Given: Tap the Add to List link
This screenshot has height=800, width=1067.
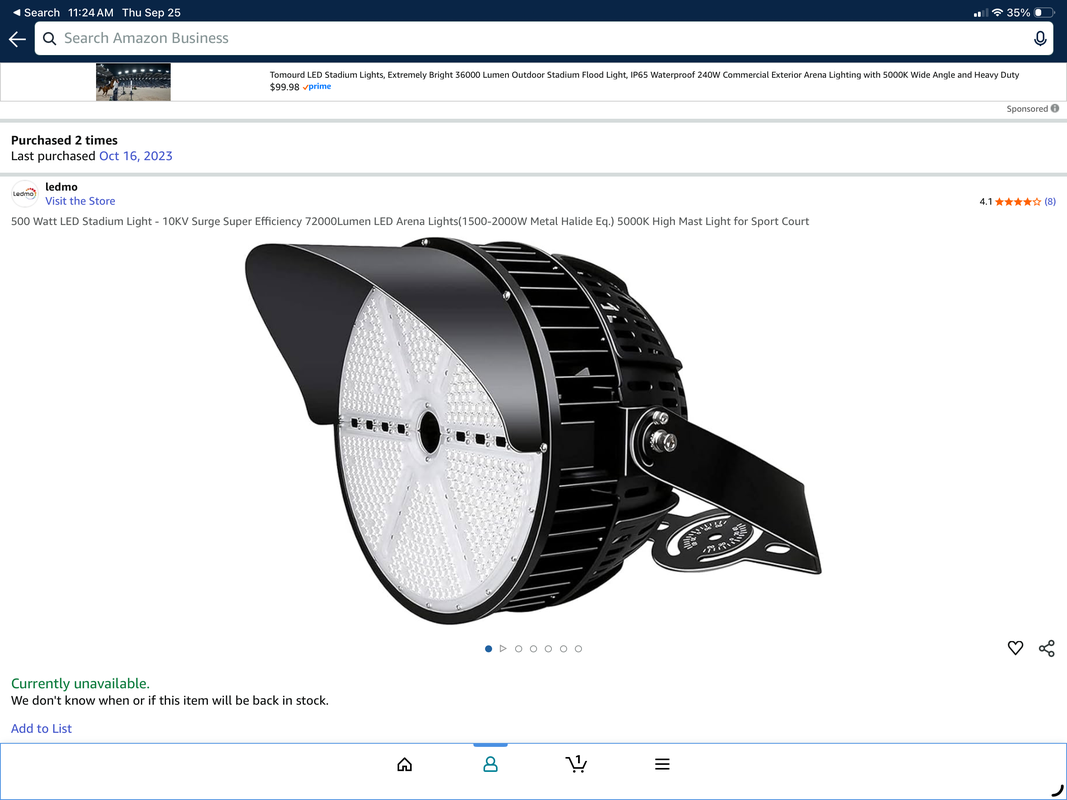Looking at the screenshot, I should (41, 728).
